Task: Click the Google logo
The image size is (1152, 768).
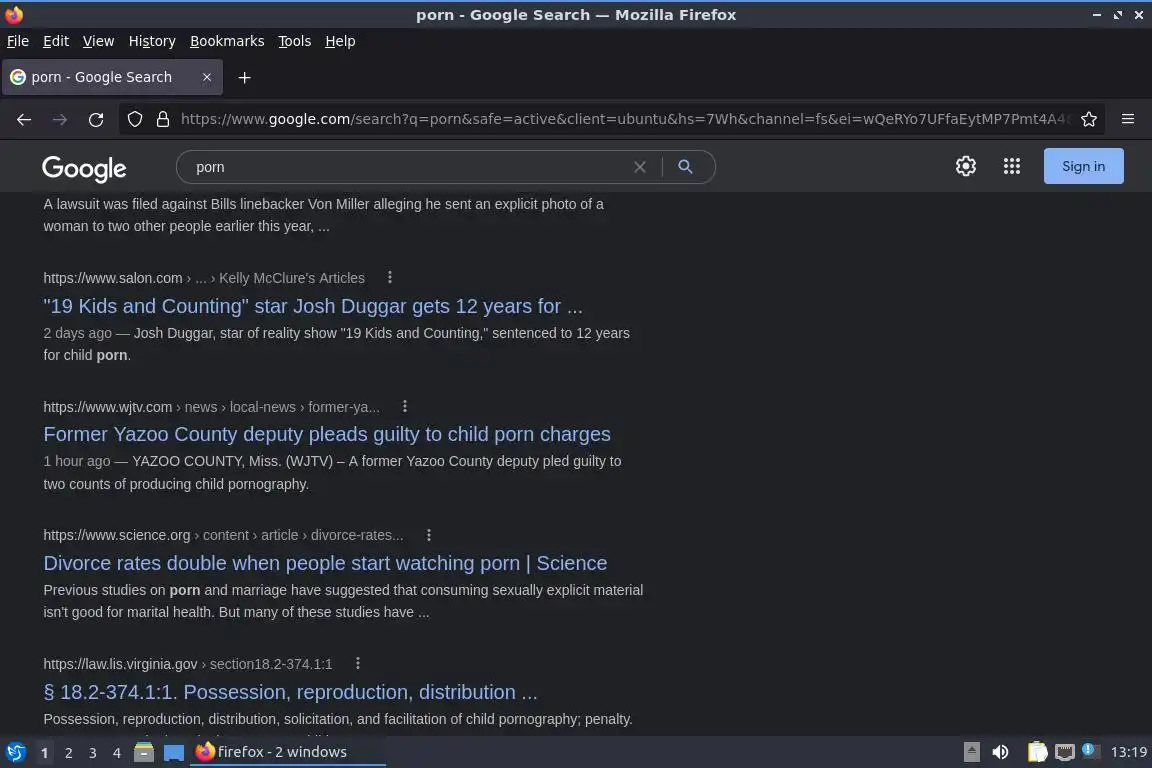Action: 84,168
